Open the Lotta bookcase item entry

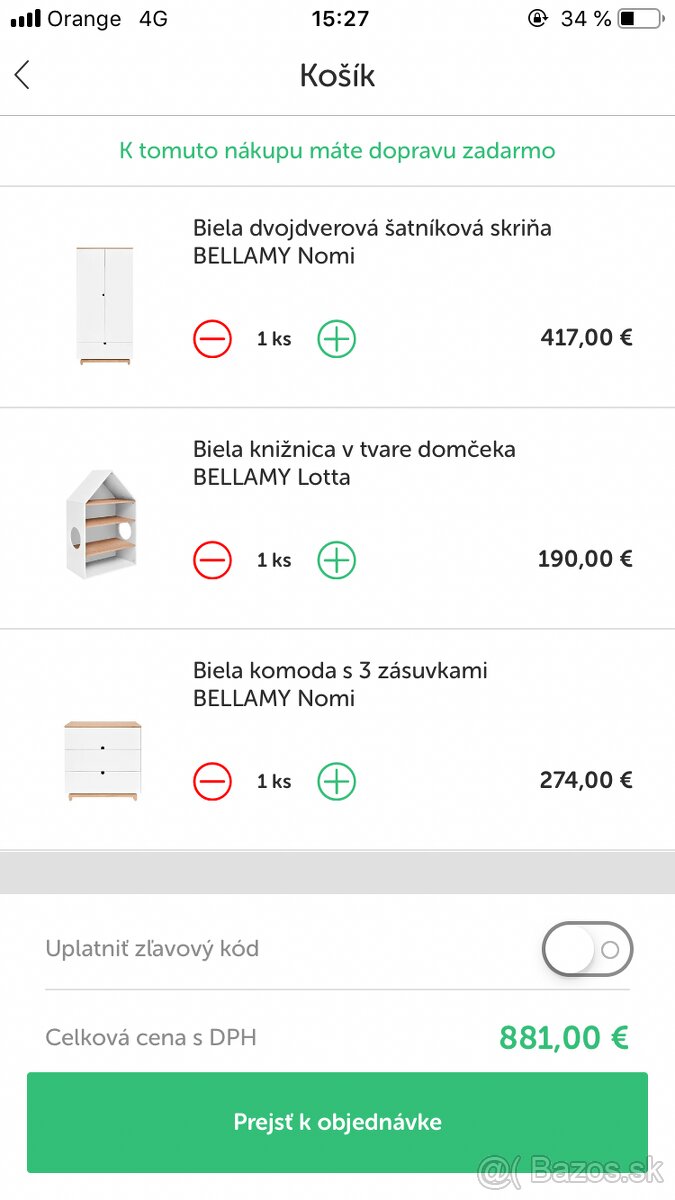(x=353, y=463)
